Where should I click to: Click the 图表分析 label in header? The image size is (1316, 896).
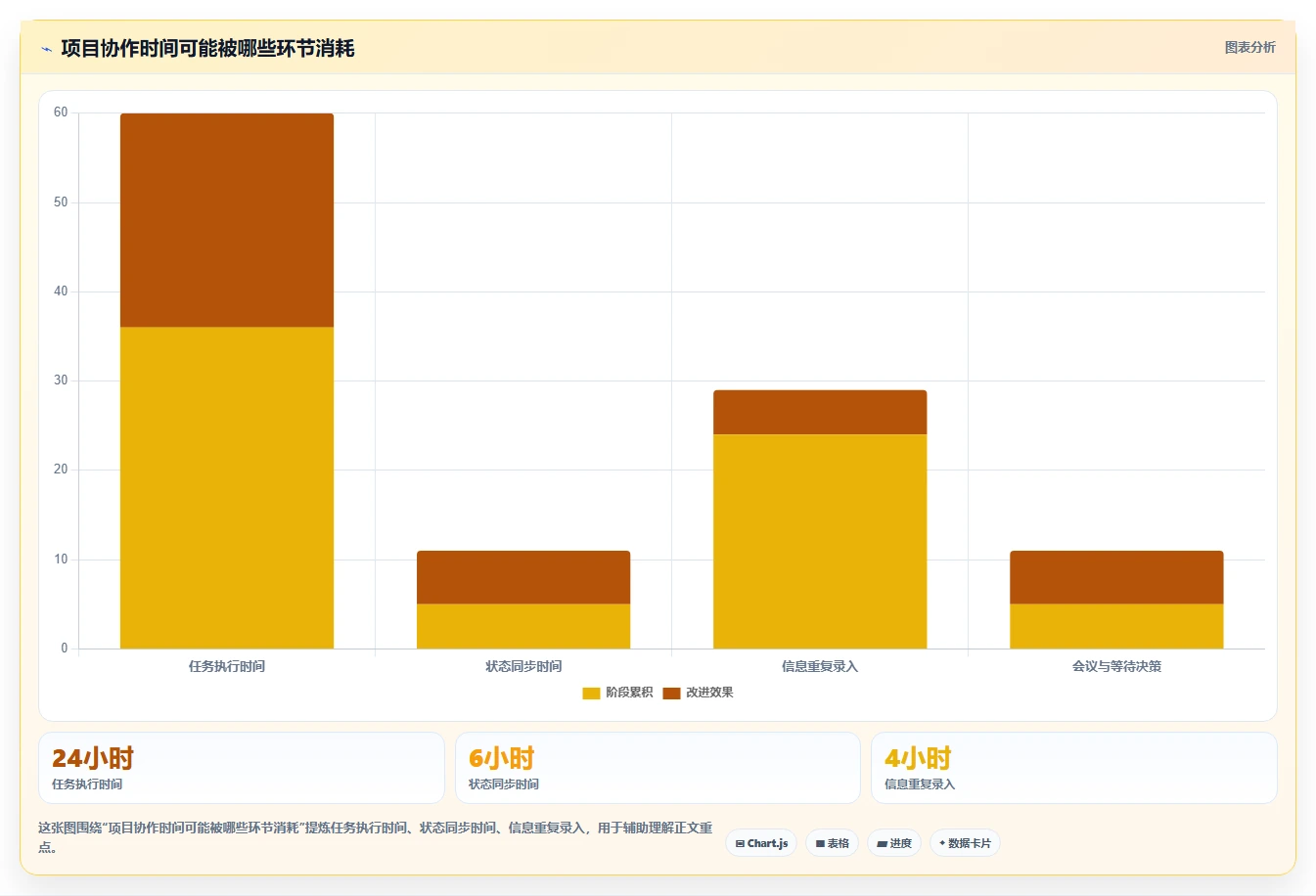click(x=1249, y=47)
